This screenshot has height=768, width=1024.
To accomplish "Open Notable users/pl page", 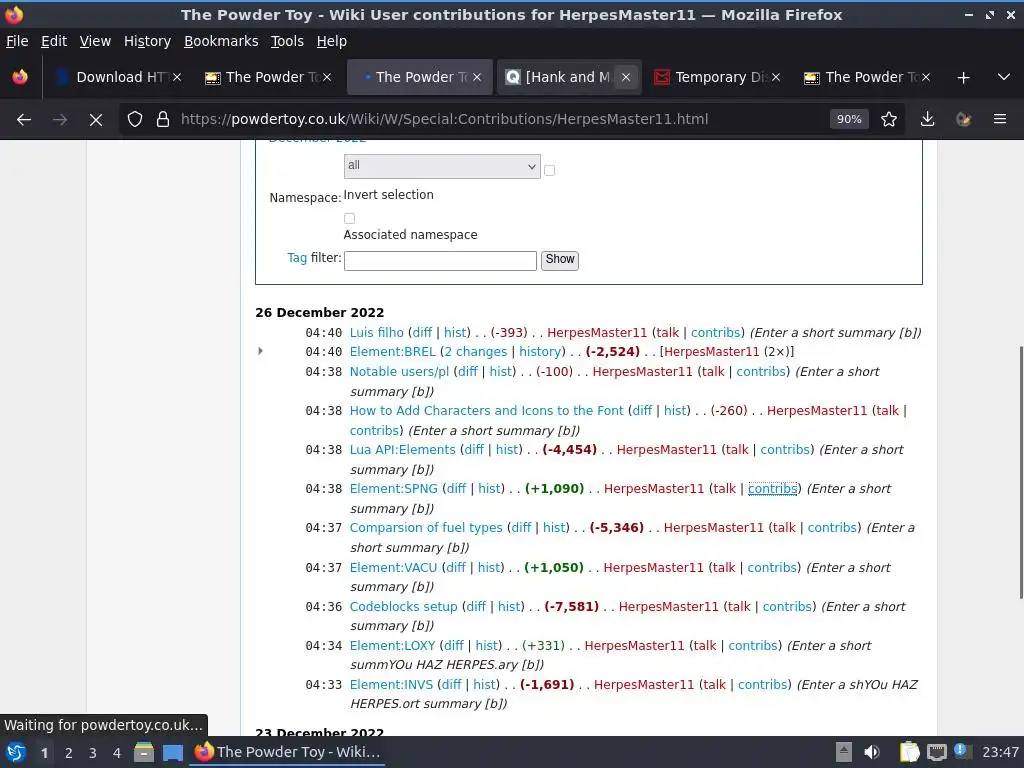I will 399,372.
